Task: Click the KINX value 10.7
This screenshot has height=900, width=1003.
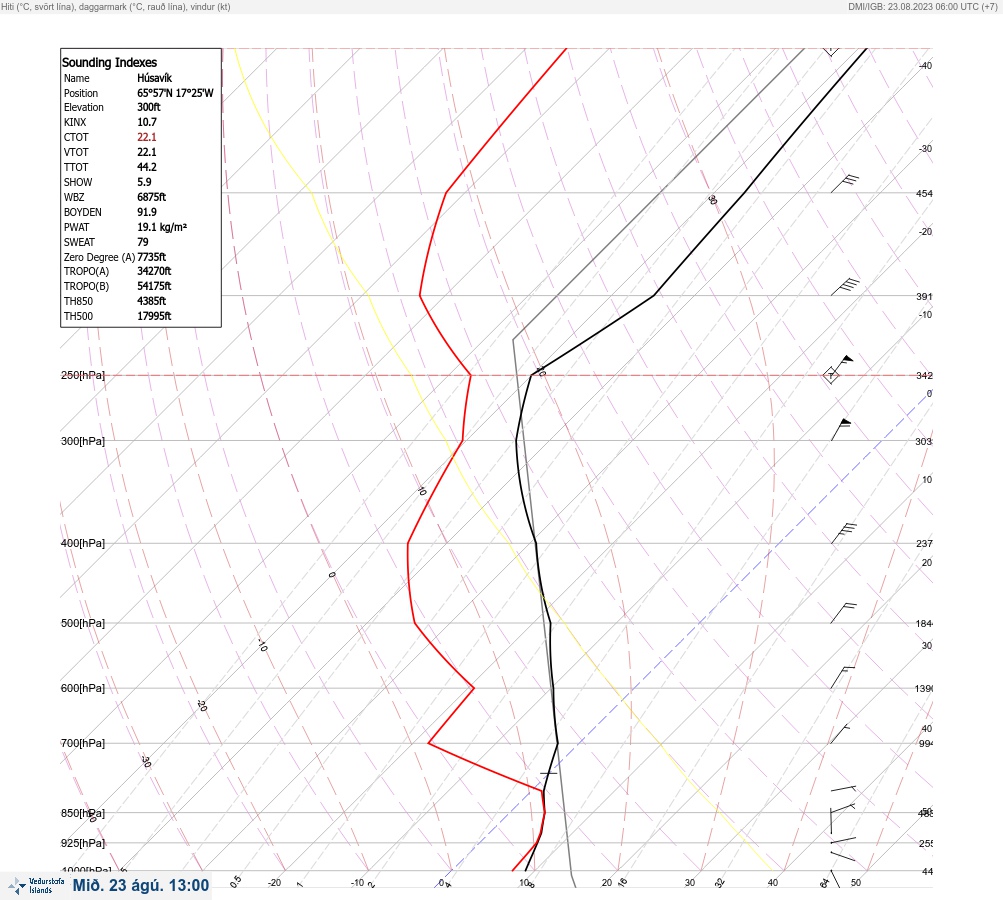Action: coord(147,122)
